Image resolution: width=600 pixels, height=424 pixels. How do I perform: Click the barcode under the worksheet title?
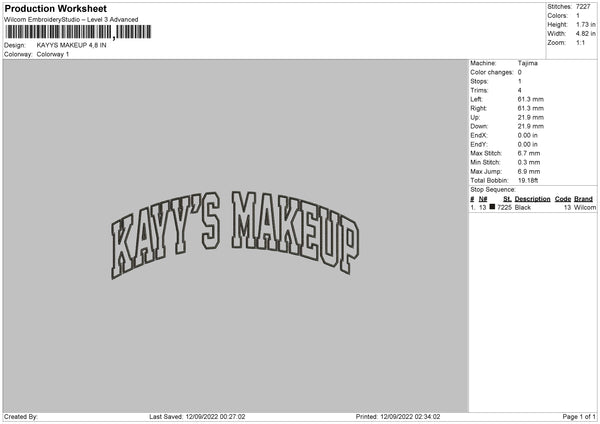(x=78, y=32)
